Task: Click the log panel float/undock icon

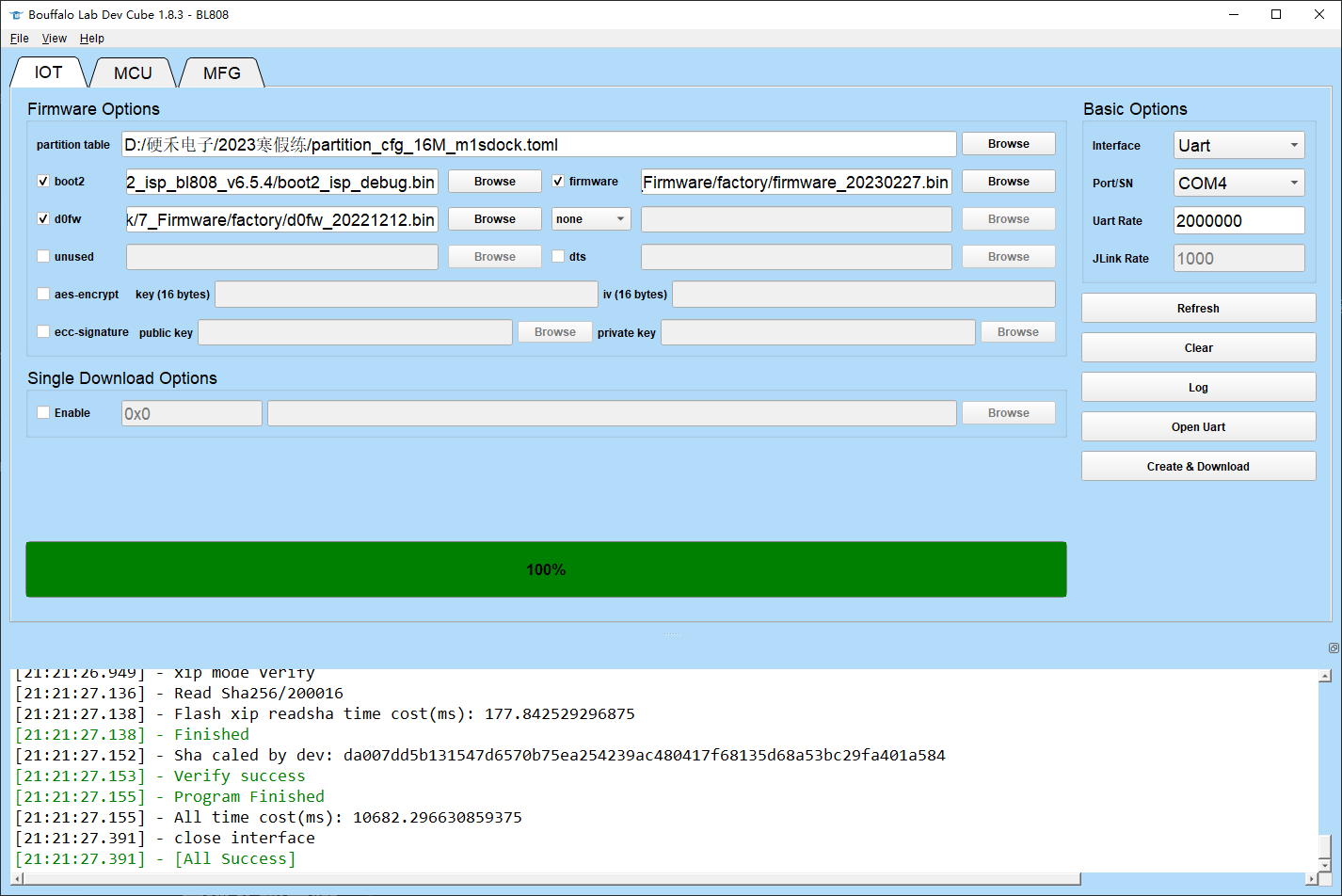Action: pyautogui.click(x=1333, y=648)
